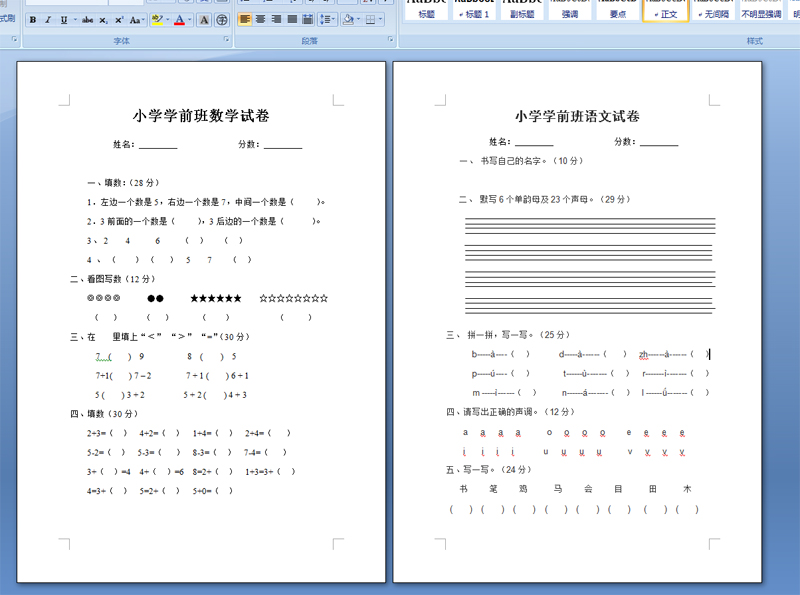
Task: Align text right
Action: point(277,19)
